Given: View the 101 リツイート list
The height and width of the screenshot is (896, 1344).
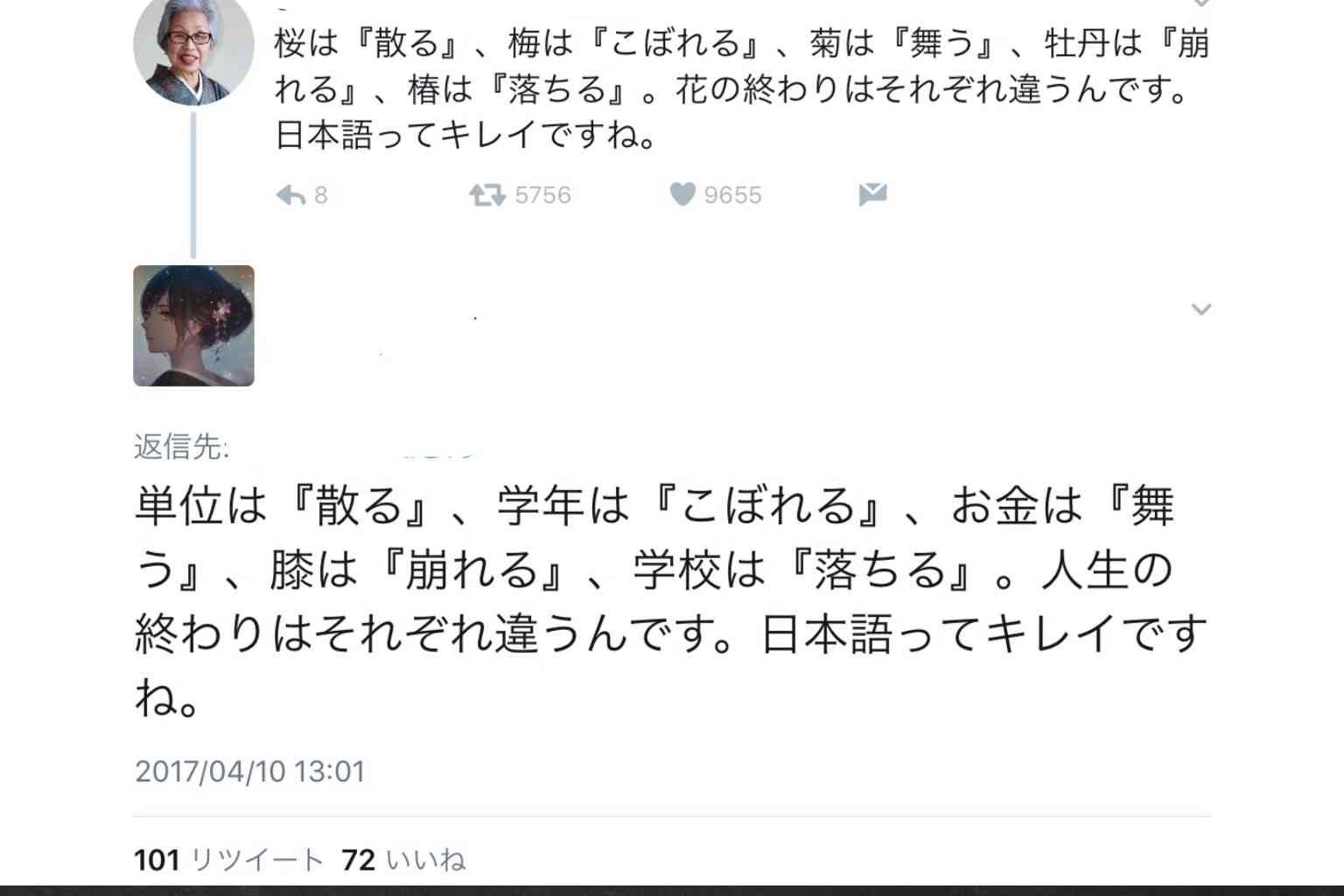Looking at the screenshot, I should tap(229, 860).
